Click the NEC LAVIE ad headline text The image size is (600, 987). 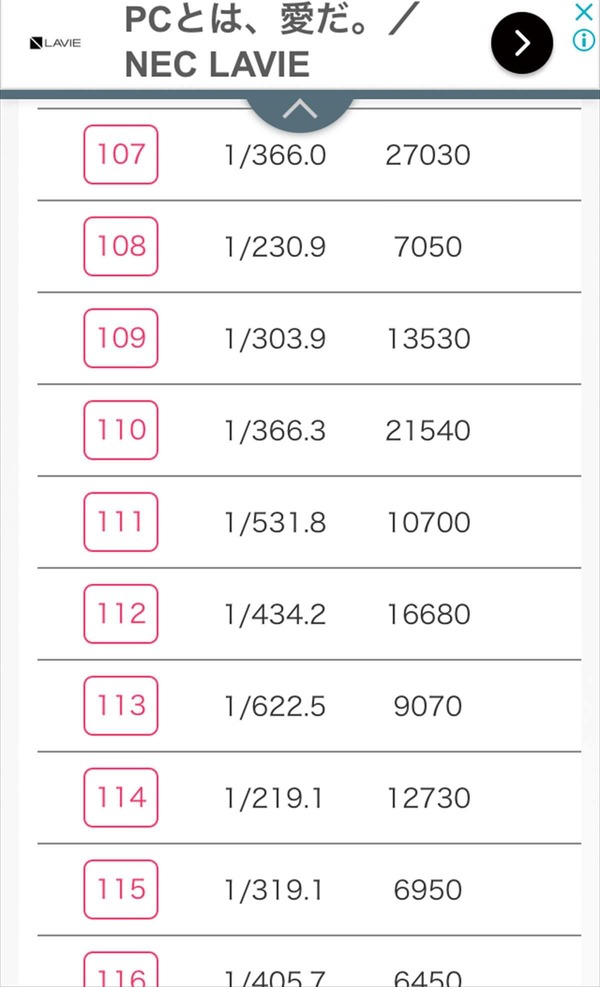[272, 42]
